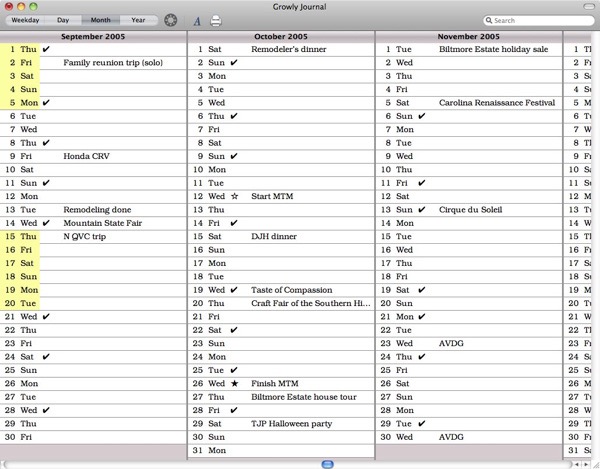This screenshot has height=469, width=600.
Task: Open the gear settings icon in toolbar
Action: [x=171, y=20]
